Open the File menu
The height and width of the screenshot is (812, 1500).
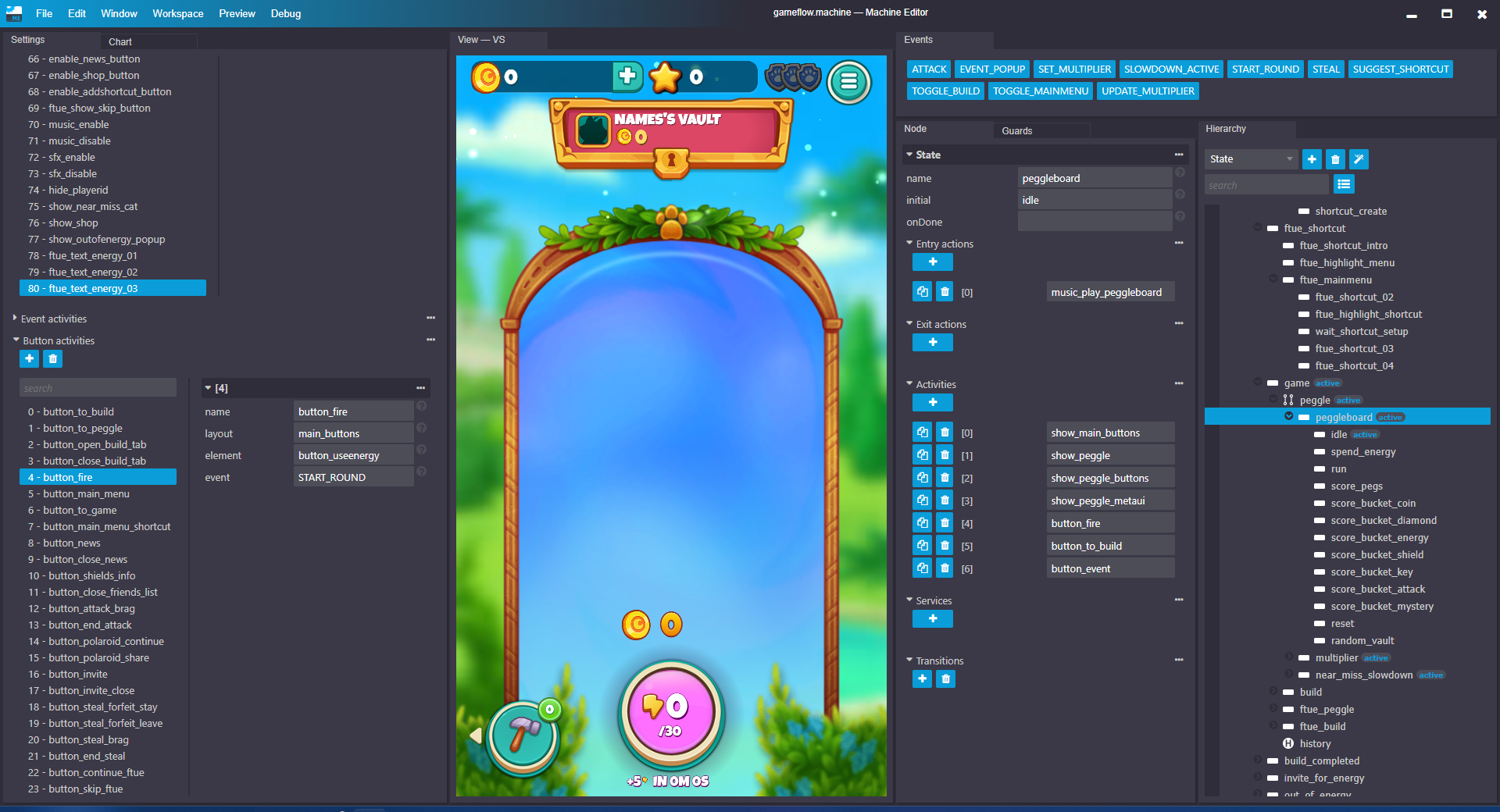click(45, 13)
